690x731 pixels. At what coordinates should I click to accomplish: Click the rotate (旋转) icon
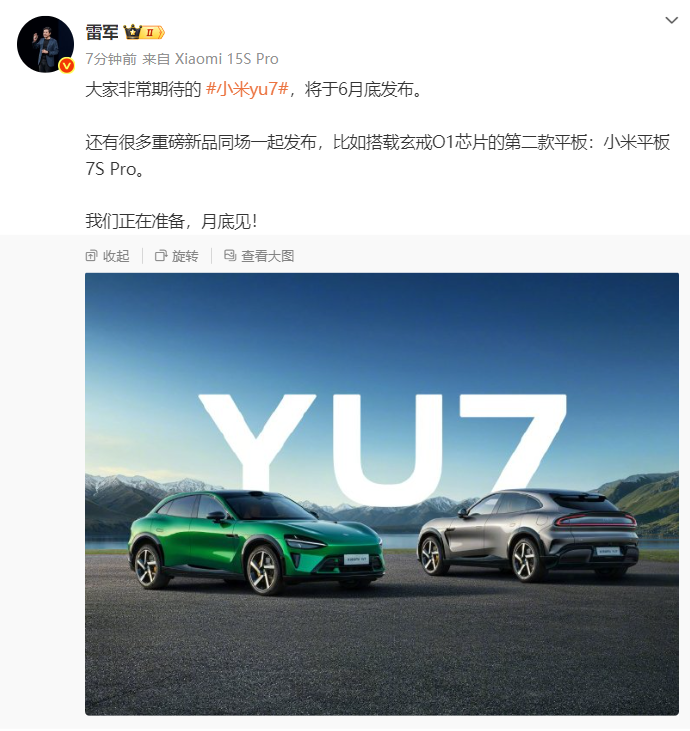pos(161,255)
